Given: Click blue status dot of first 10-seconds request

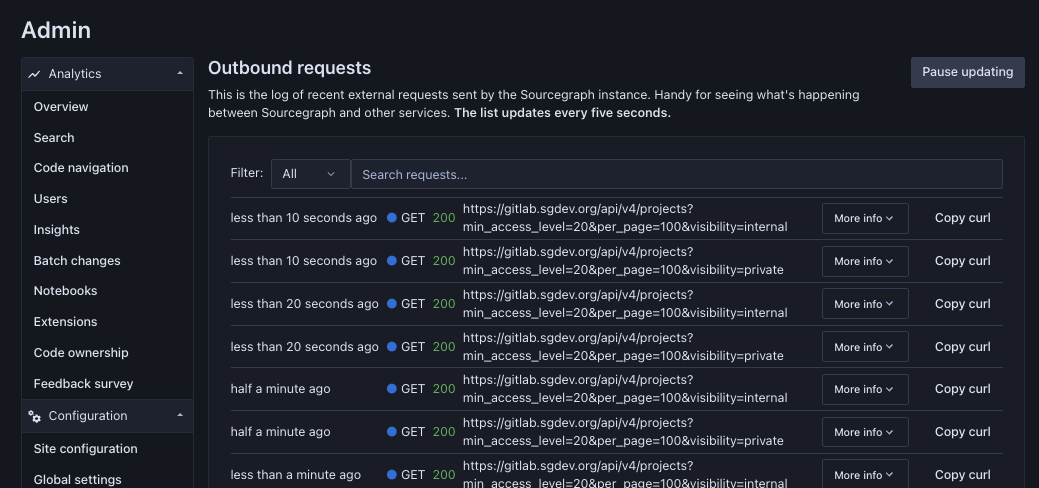Looking at the screenshot, I should (x=392, y=217).
